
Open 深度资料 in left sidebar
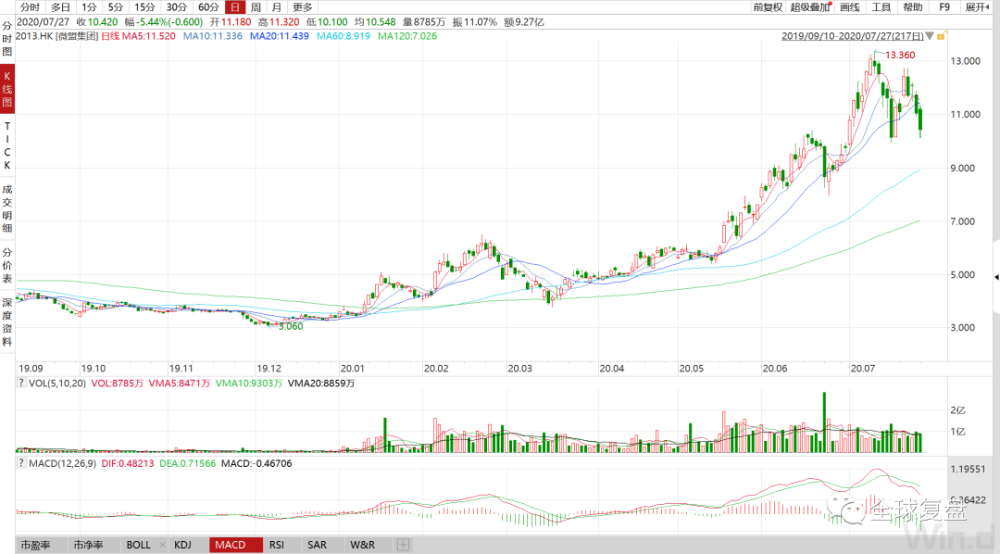7,322
